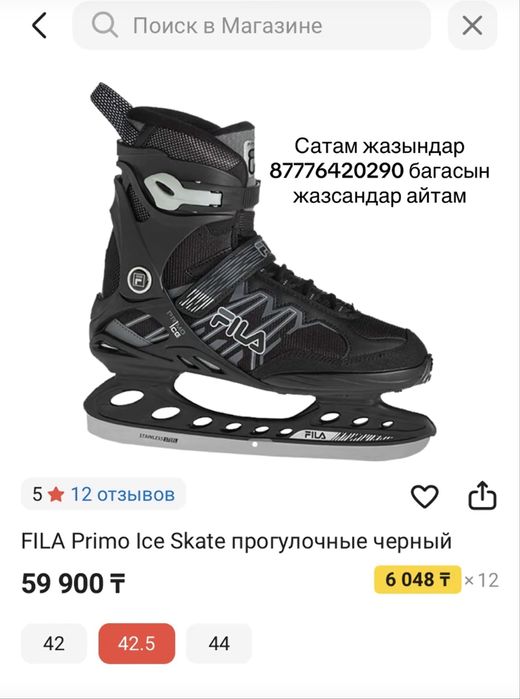Share this product via share icon
Image resolution: width=520 pixels, height=699 pixels.
click(x=482, y=495)
